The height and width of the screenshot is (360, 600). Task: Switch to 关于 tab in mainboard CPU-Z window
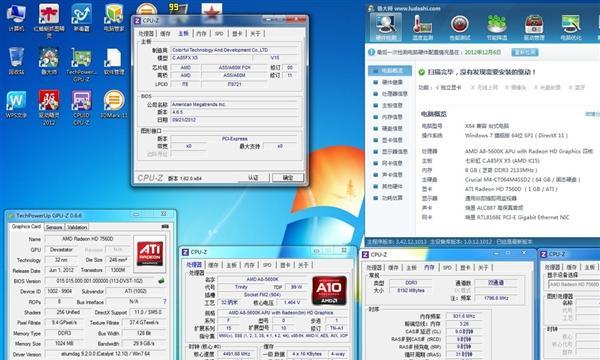[255, 34]
